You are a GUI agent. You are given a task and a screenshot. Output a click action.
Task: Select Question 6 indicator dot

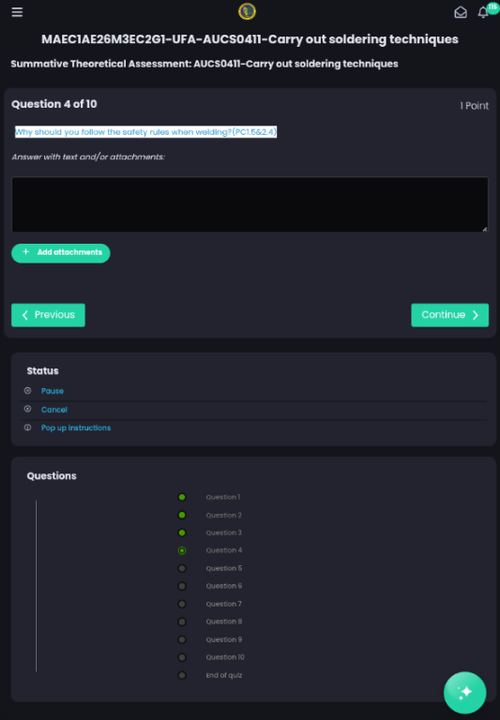[182, 586]
